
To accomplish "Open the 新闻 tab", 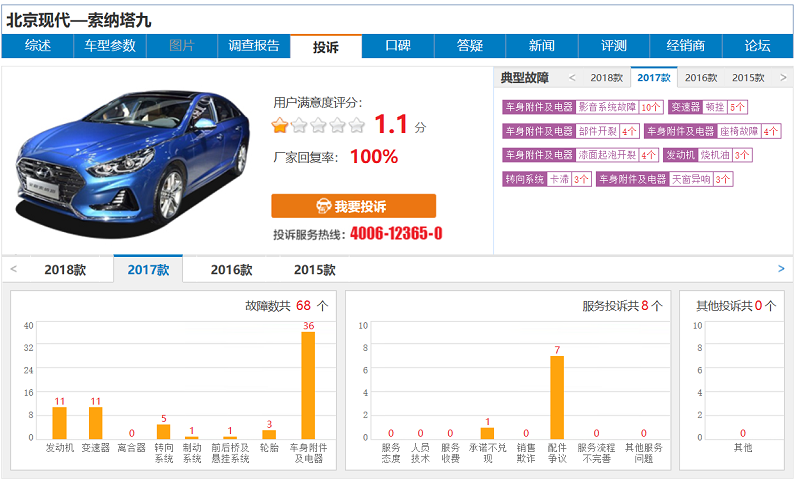I will 541,46.
